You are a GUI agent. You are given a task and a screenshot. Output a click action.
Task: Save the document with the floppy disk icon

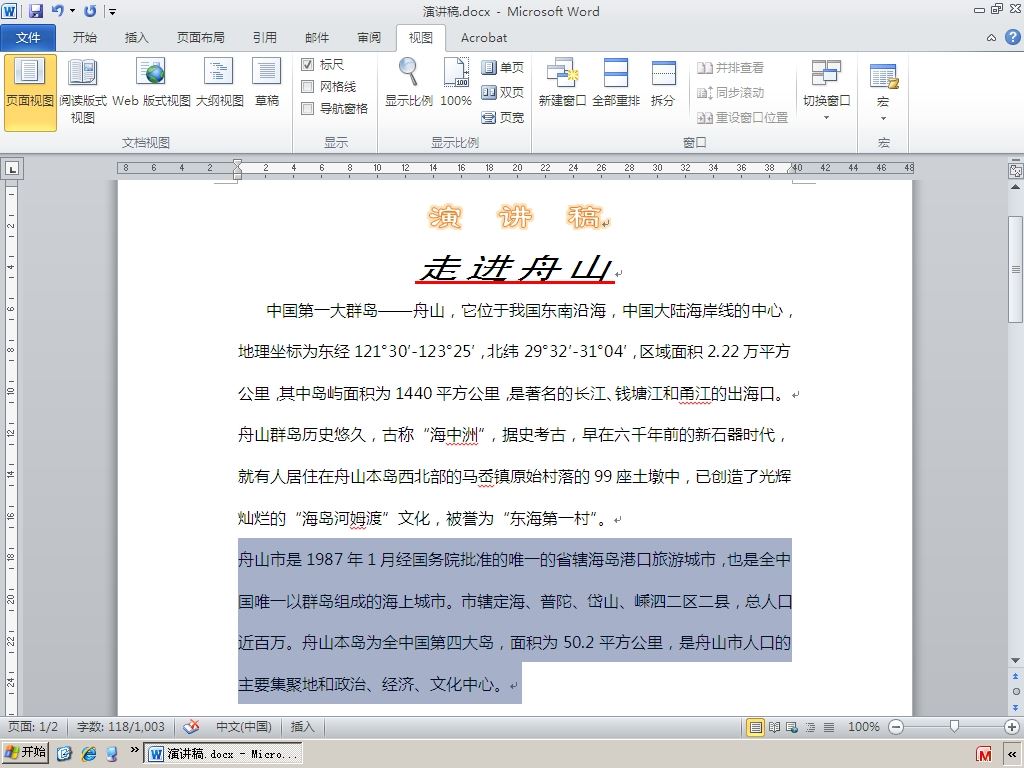point(35,10)
